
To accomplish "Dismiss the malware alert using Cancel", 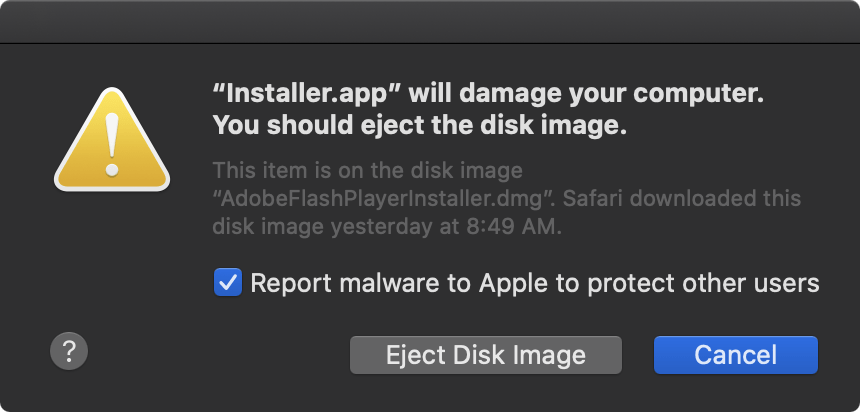I will [x=735, y=354].
